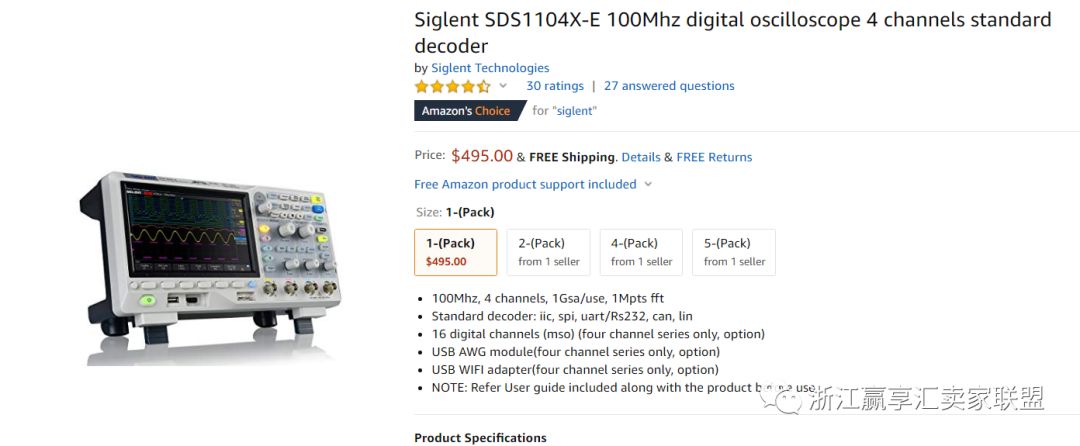Click the Siglent SDS1104X-E product title
1080x446 pixels.
coord(733,32)
